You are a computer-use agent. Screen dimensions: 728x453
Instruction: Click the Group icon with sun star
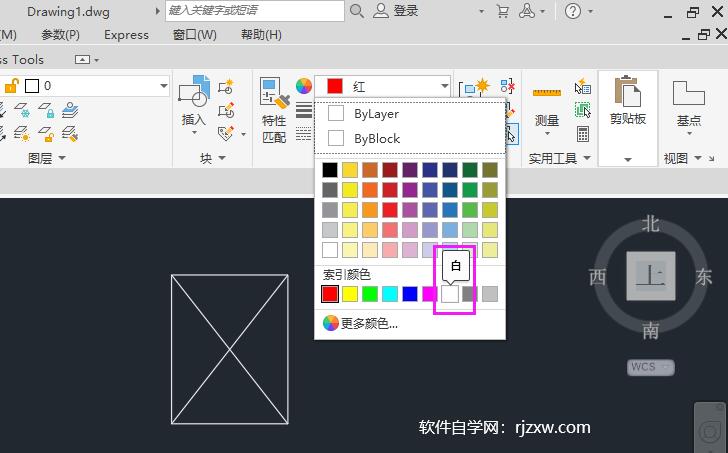(x=474, y=86)
